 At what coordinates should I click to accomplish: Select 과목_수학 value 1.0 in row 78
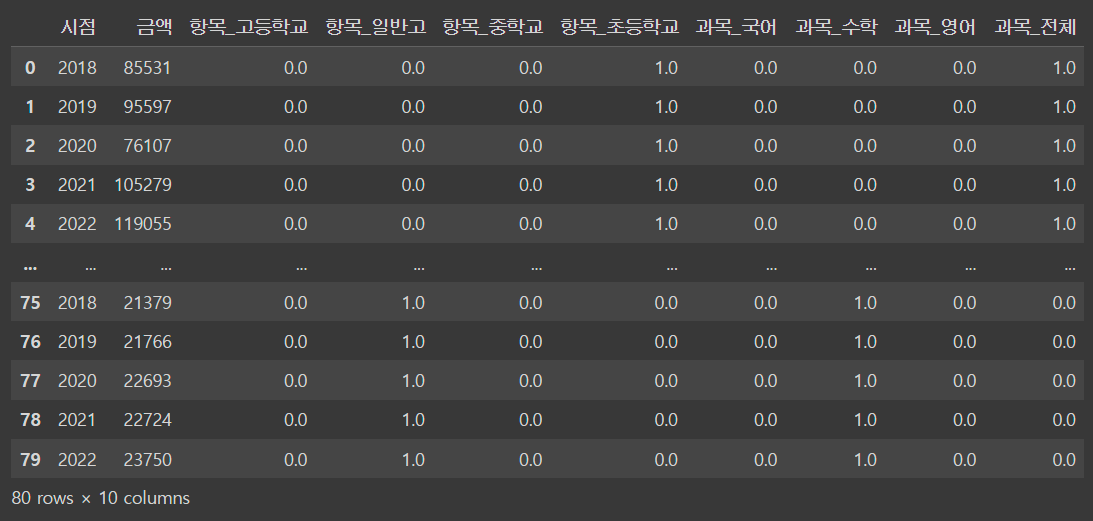(865, 420)
